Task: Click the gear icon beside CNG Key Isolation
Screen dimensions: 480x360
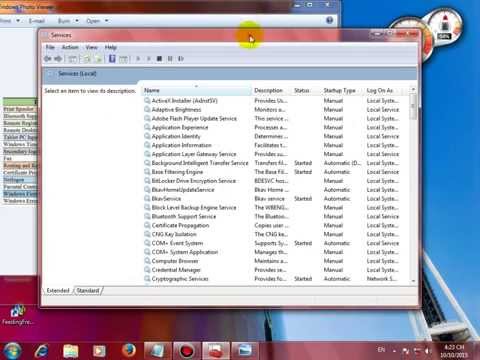Action: [x=147, y=234]
